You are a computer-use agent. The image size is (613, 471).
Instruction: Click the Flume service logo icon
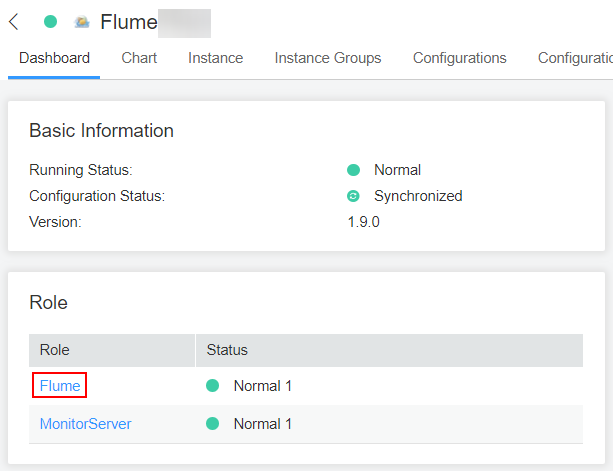point(82,22)
